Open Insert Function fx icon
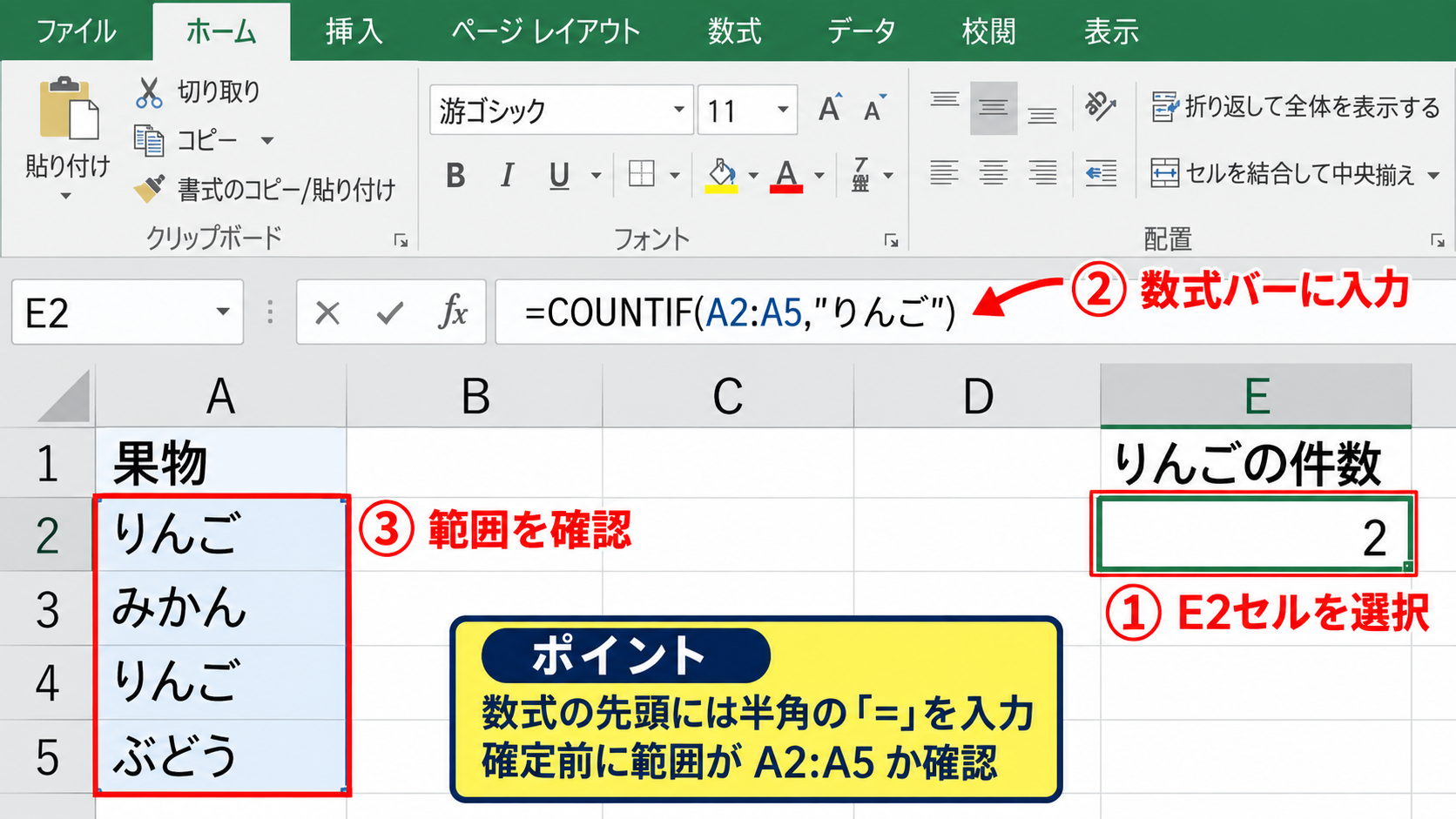1456x819 pixels. pyautogui.click(x=453, y=312)
